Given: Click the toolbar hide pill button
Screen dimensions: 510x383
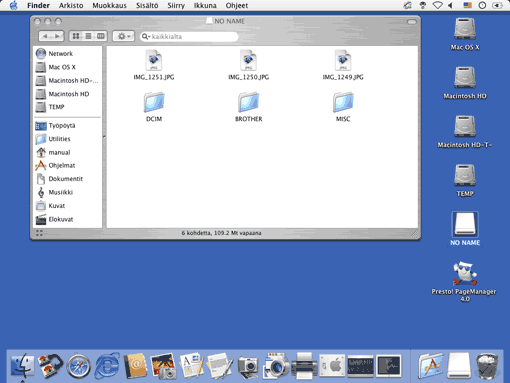Looking at the screenshot, I should coord(412,22).
